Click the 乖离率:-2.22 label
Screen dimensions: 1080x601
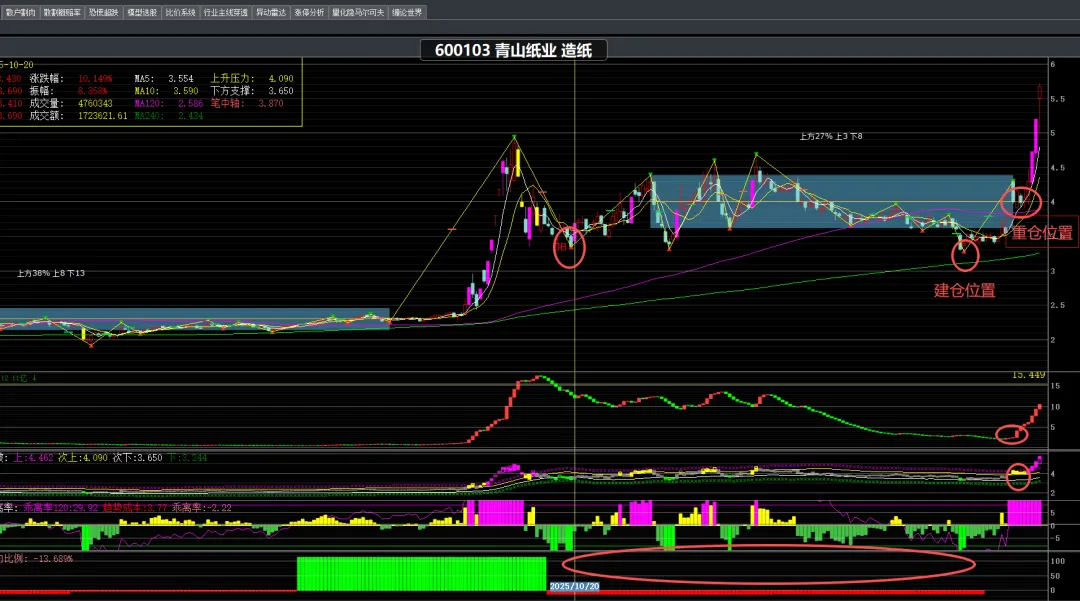pyautogui.click(x=202, y=508)
